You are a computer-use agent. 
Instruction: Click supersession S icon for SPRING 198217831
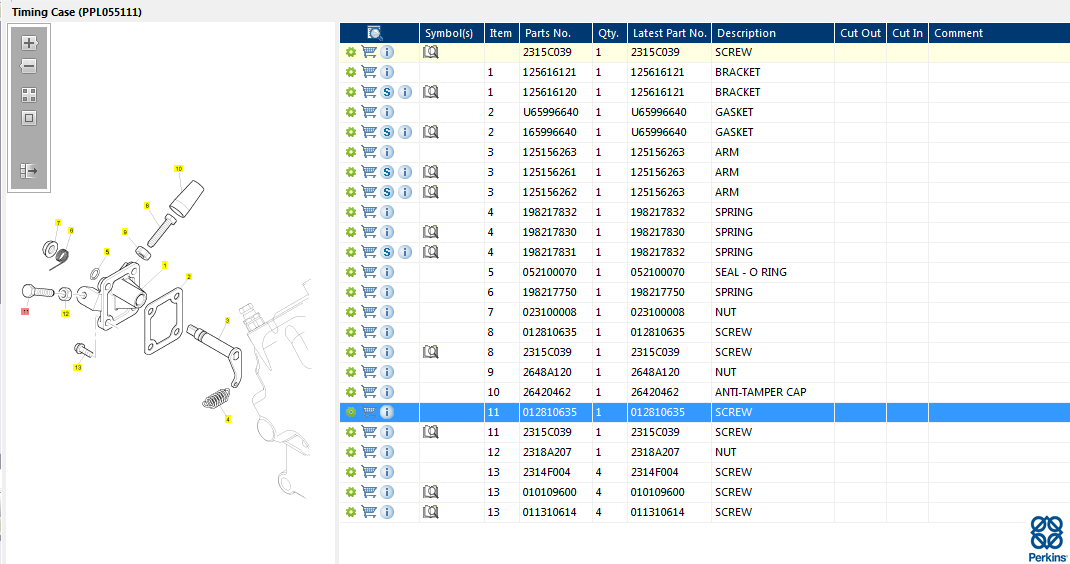click(x=387, y=252)
